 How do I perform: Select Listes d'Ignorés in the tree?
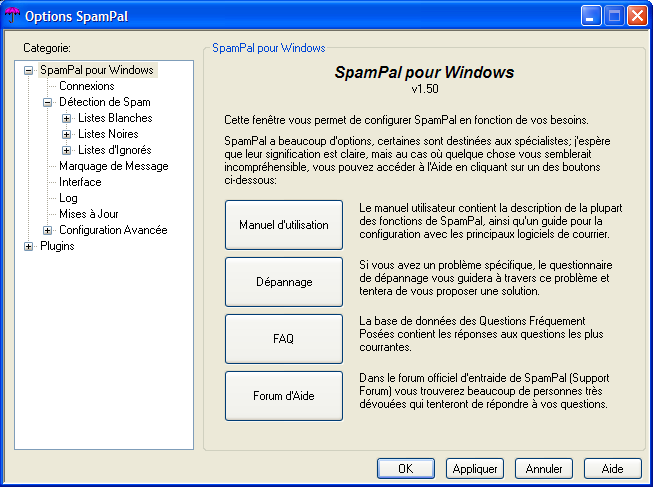(x=115, y=150)
